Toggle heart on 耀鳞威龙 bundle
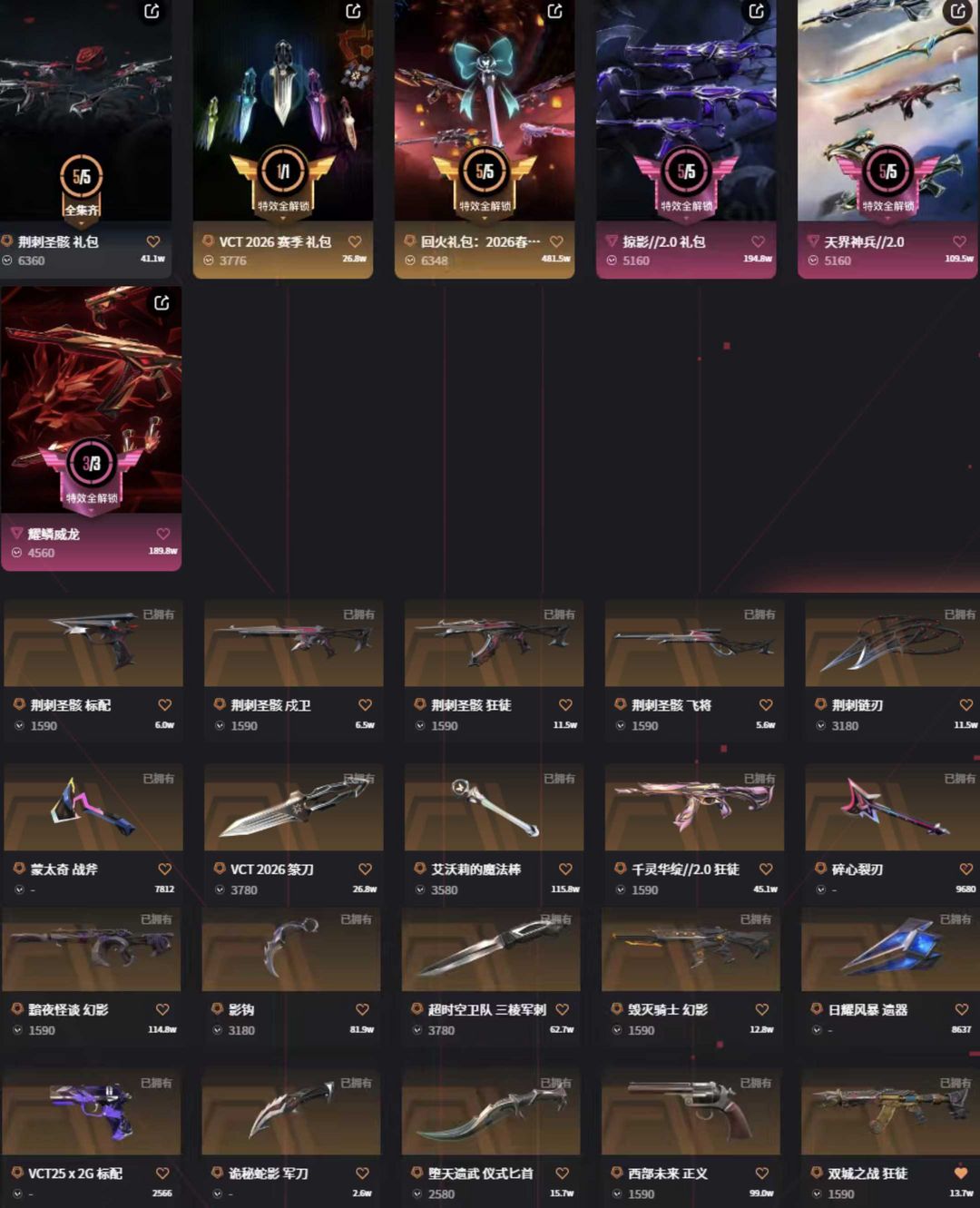The width and height of the screenshot is (980, 1208). click(163, 534)
